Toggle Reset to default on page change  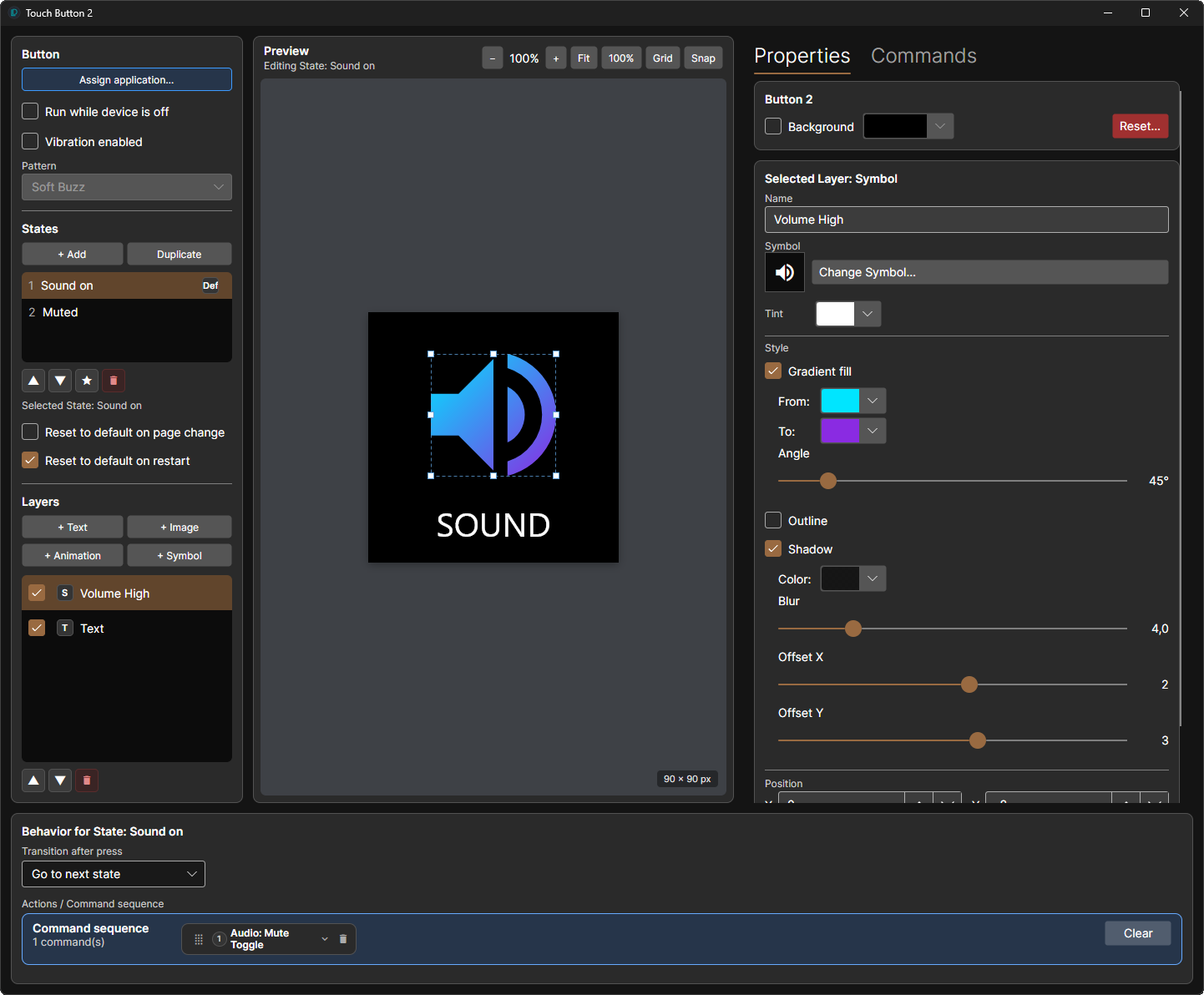[30, 432]
